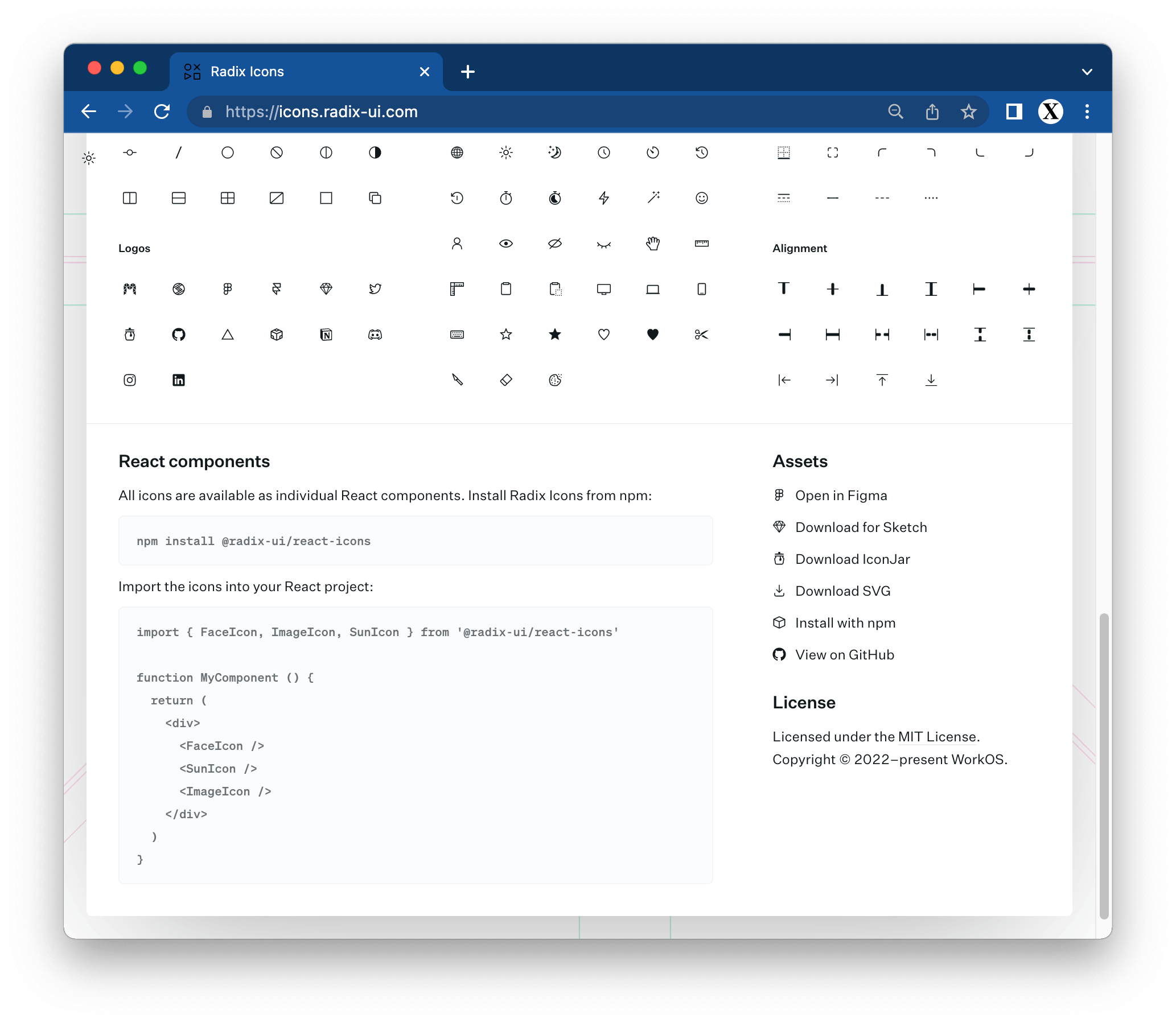1176x1023 pixels.
Task: Share this page from the address bar
Action: (932, 112)
